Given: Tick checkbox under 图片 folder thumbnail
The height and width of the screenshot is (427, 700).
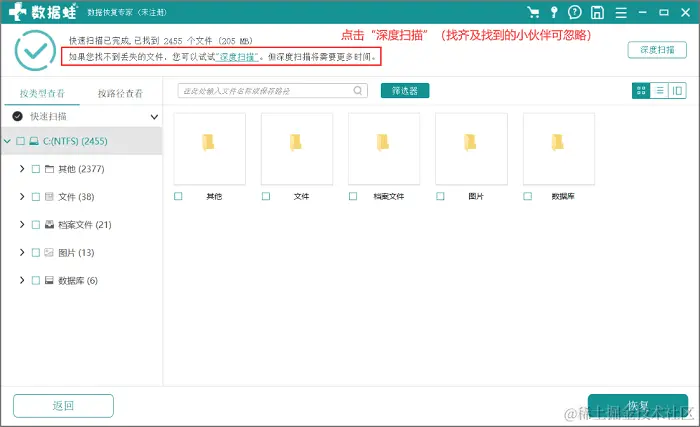Looking at the screenshot, I should [x=440, y=196].
